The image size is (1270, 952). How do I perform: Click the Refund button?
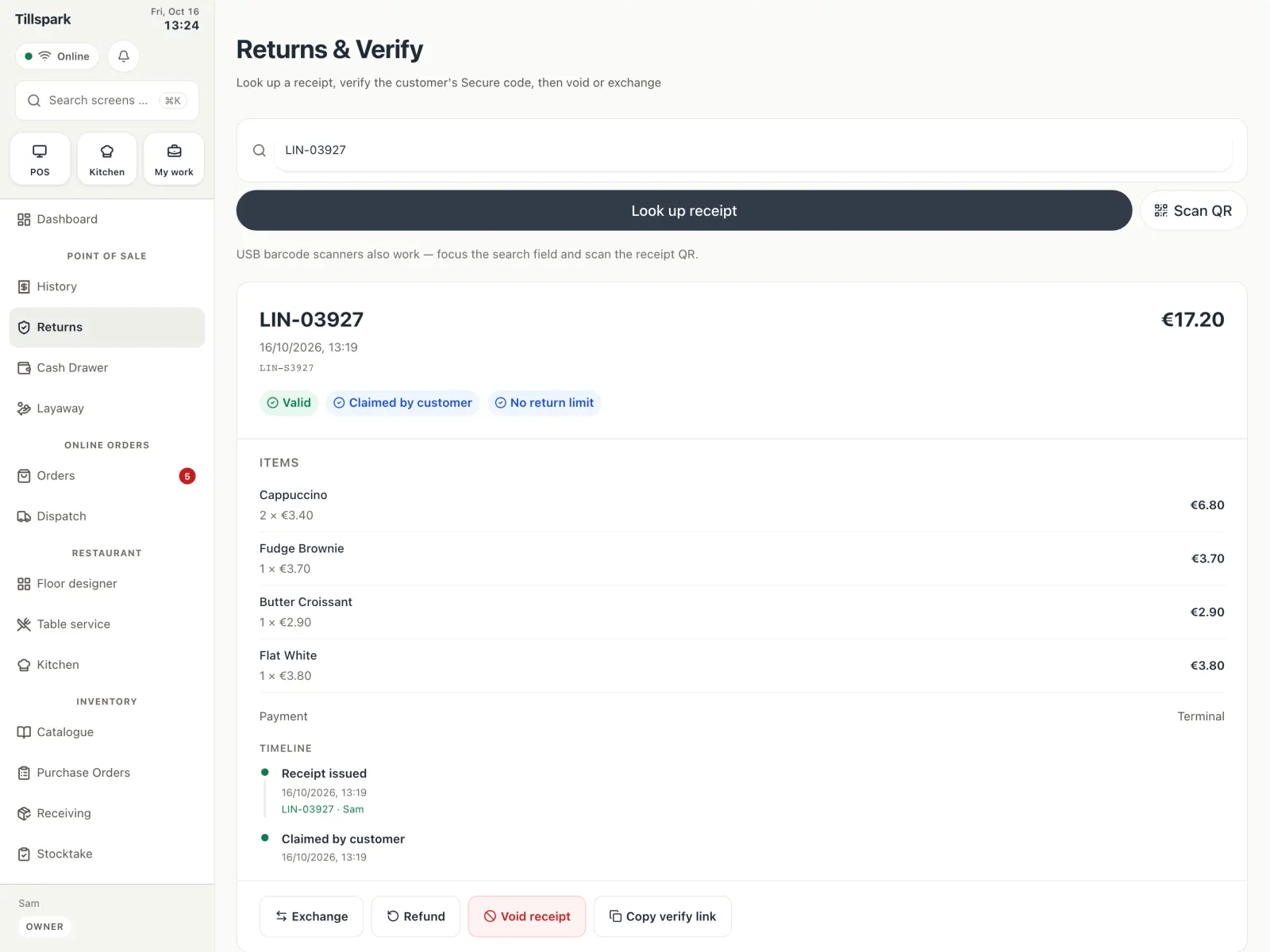416,916
